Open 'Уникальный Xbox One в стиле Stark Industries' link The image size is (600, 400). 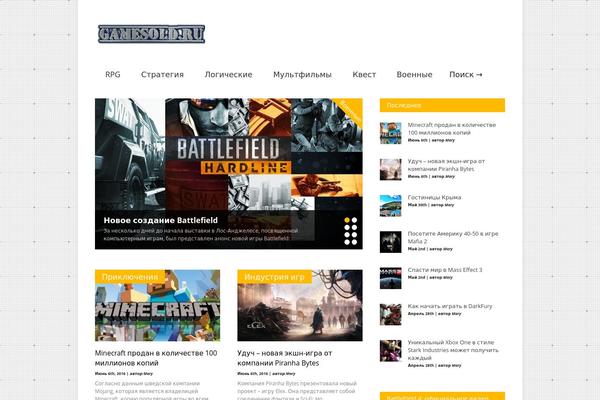(453, 350)
